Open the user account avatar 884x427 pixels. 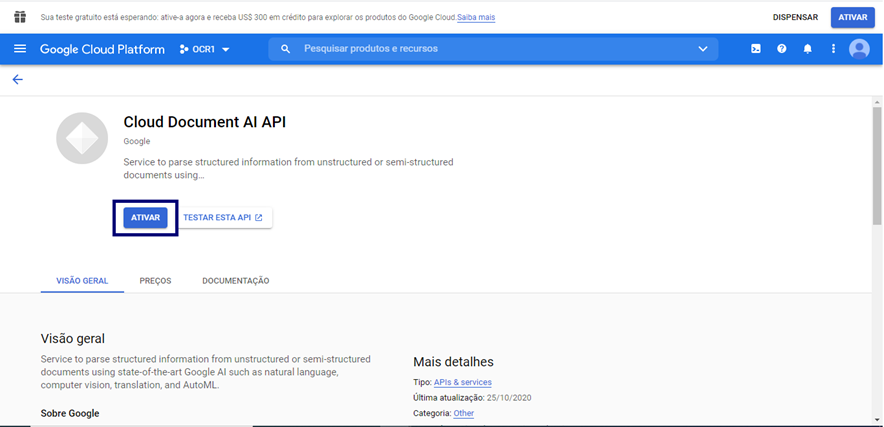click(859, 49)
